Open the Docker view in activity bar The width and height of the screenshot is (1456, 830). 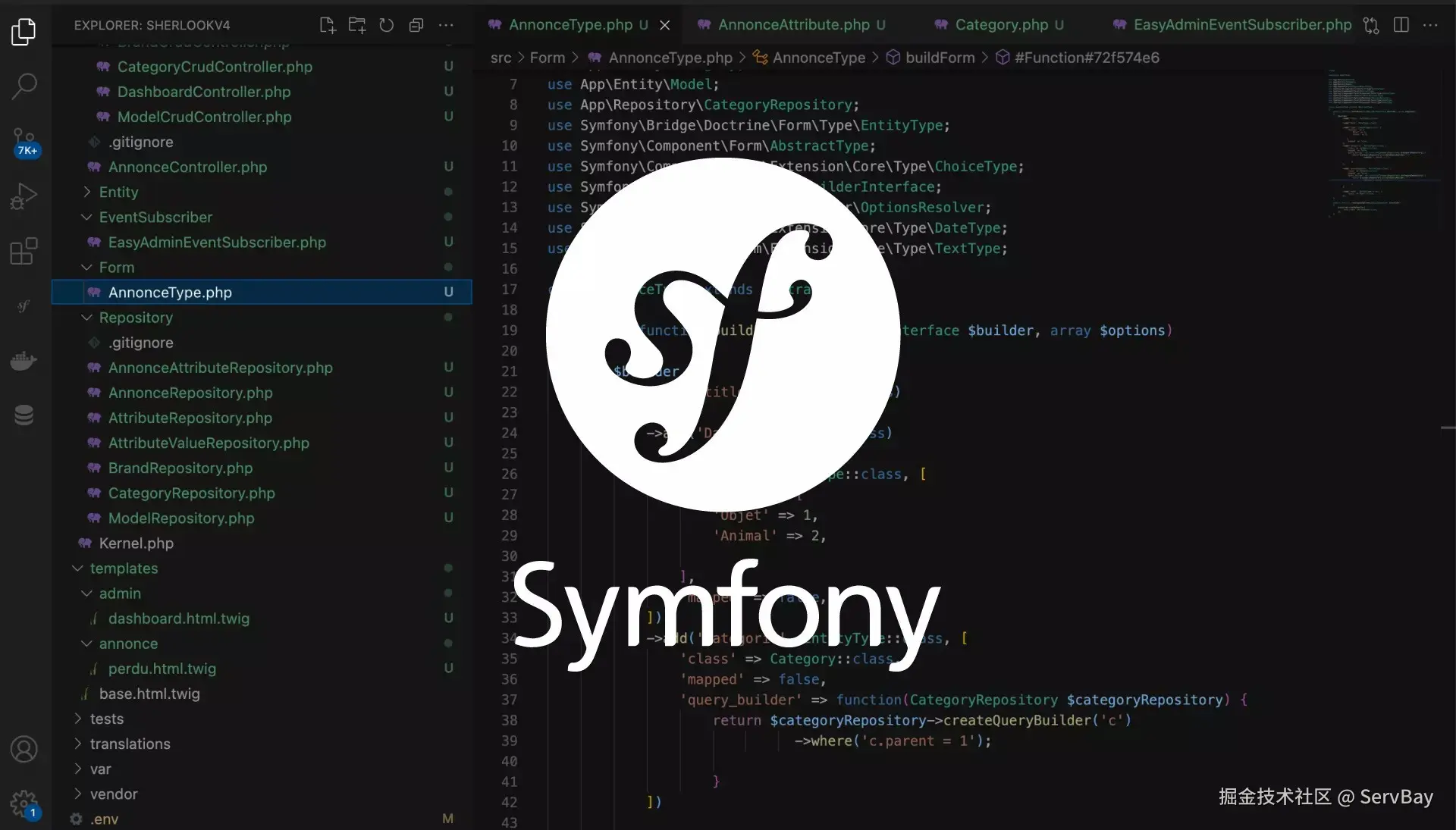coord(24,361)
